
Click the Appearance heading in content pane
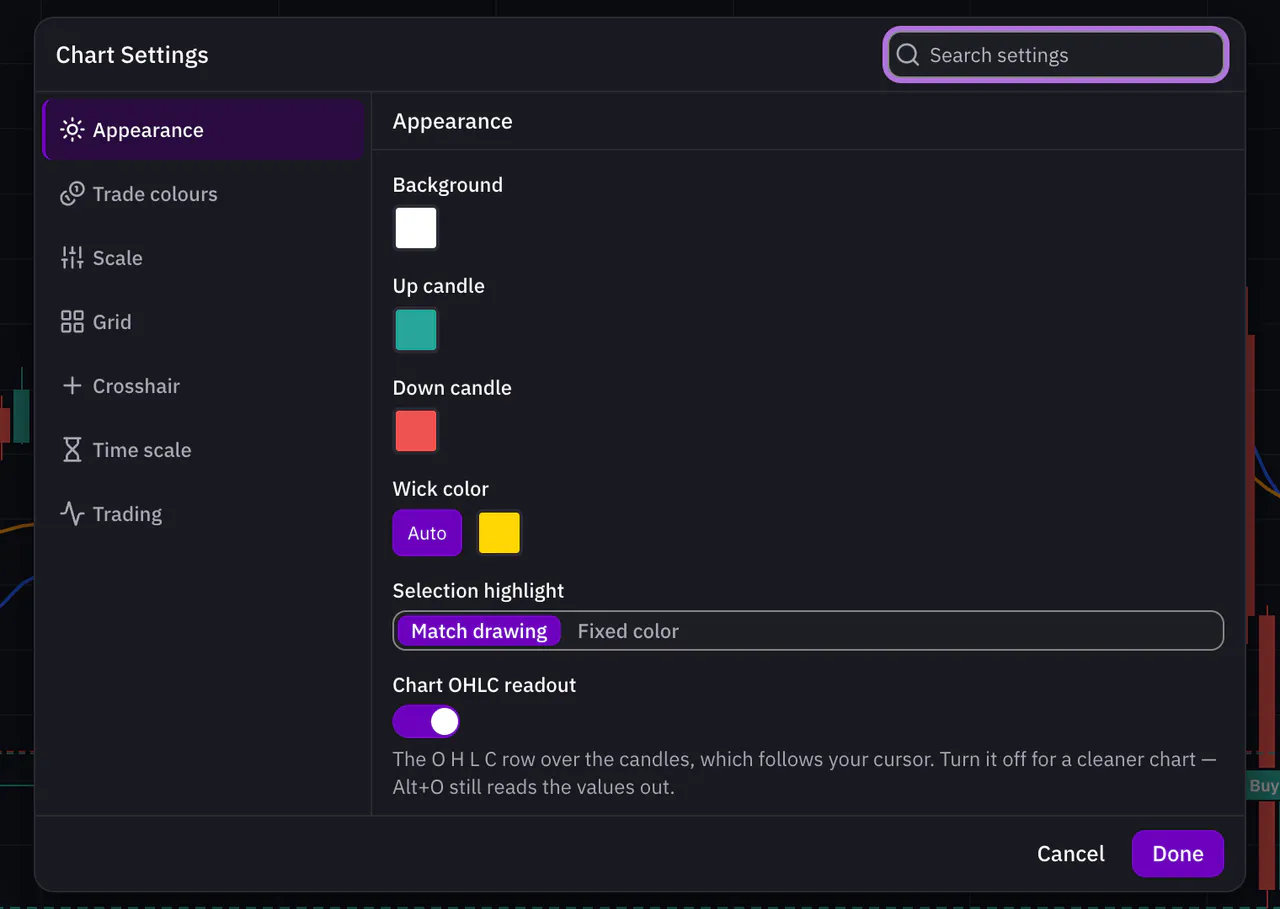tap(452, 121)
